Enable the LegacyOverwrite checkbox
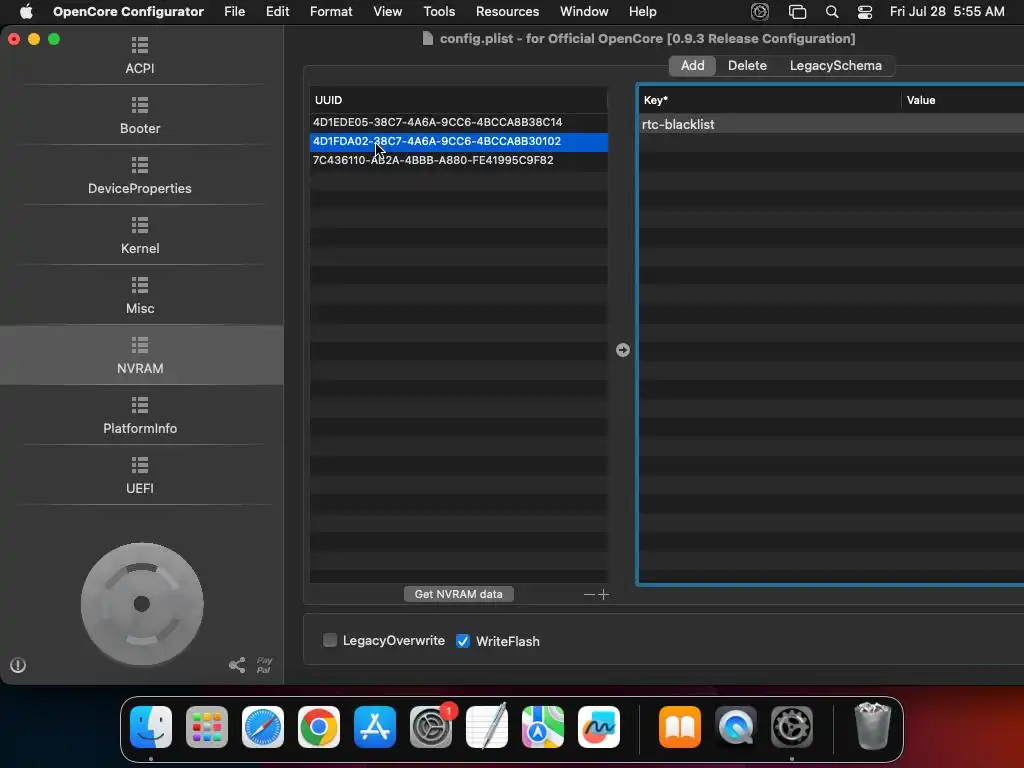The image size is (1024, 768). (x=330, y=640)
